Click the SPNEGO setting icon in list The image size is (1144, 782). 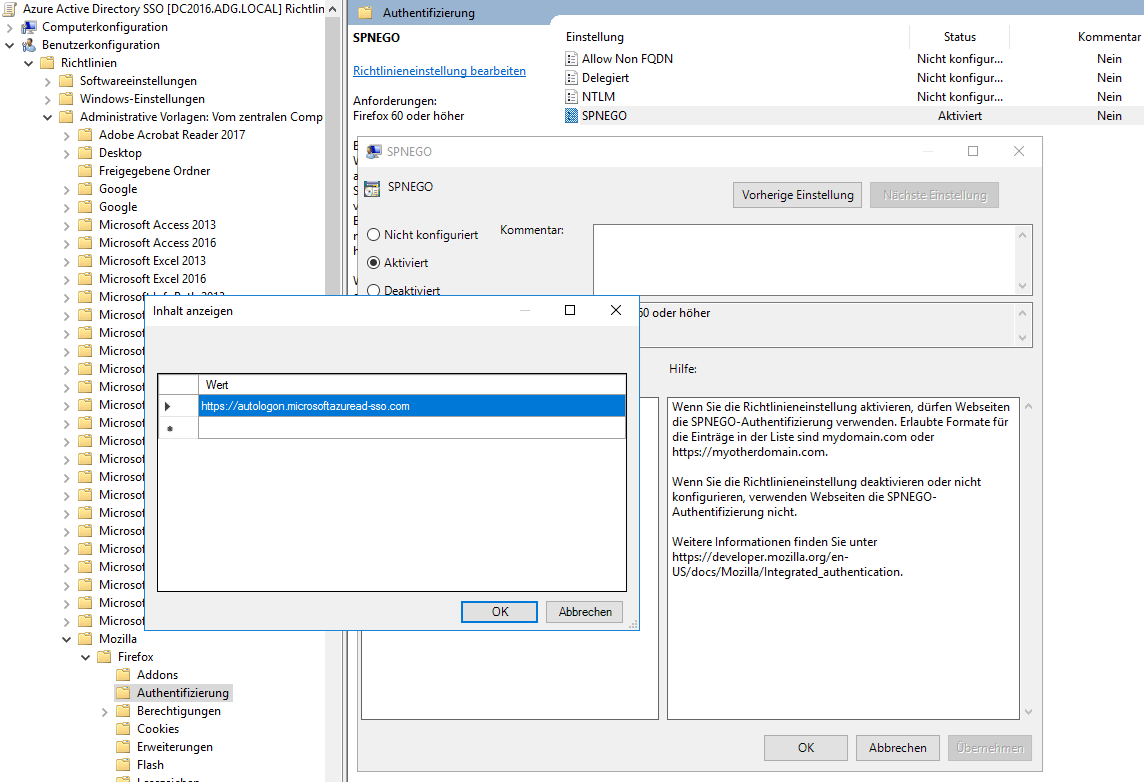click(x=571, y=115)
